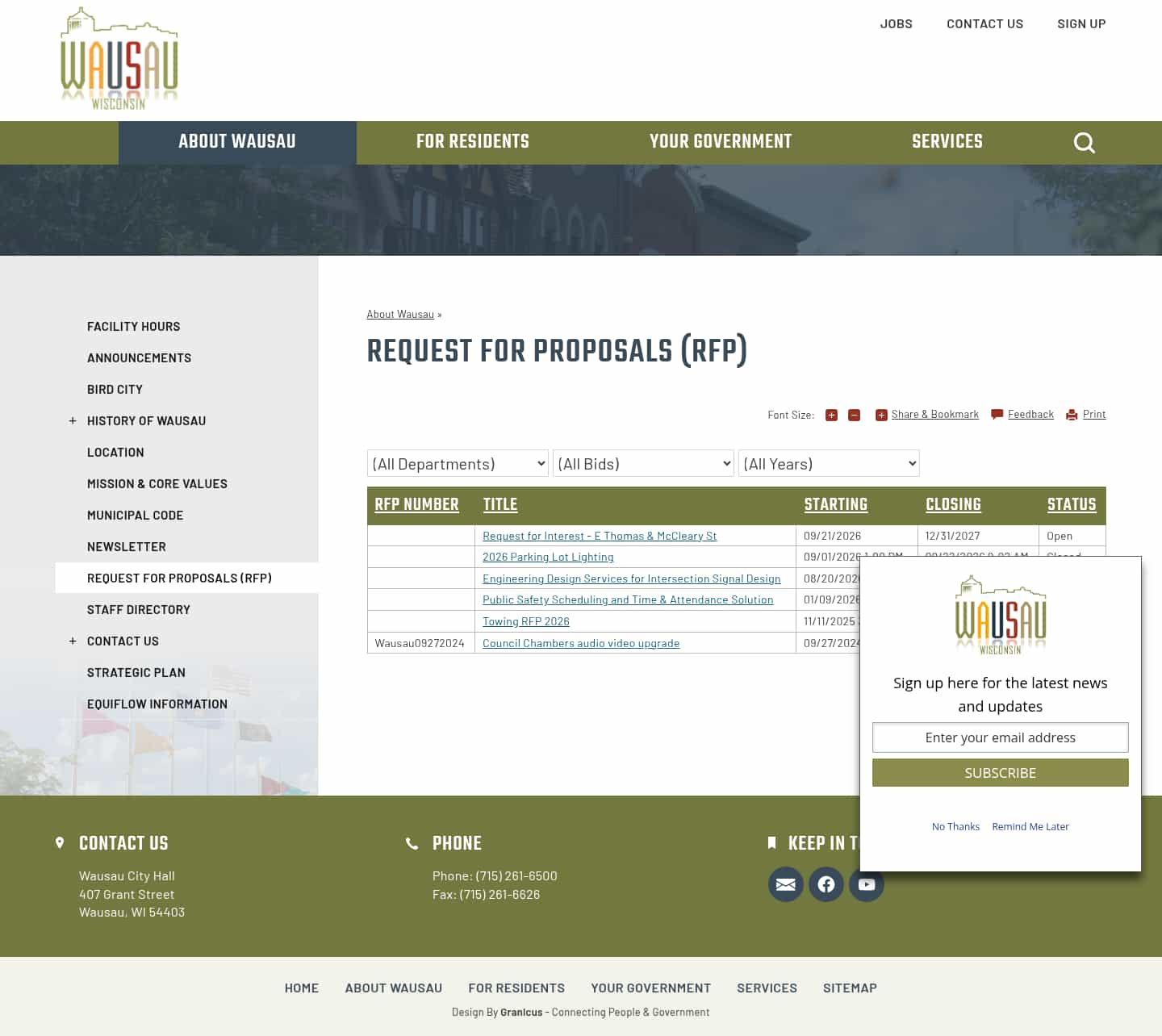Click Feedback text link

tap(1030, 414)
